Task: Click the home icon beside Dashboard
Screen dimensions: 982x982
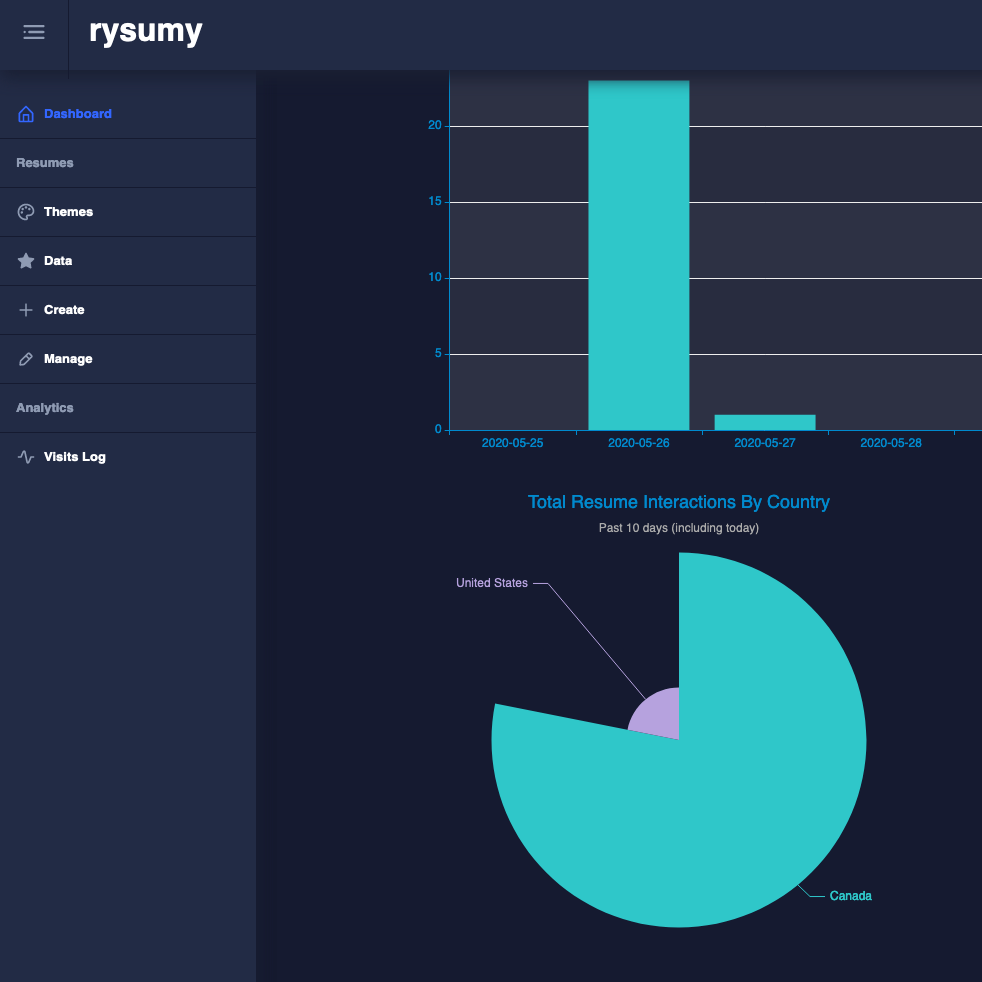Action: (26, 114)
